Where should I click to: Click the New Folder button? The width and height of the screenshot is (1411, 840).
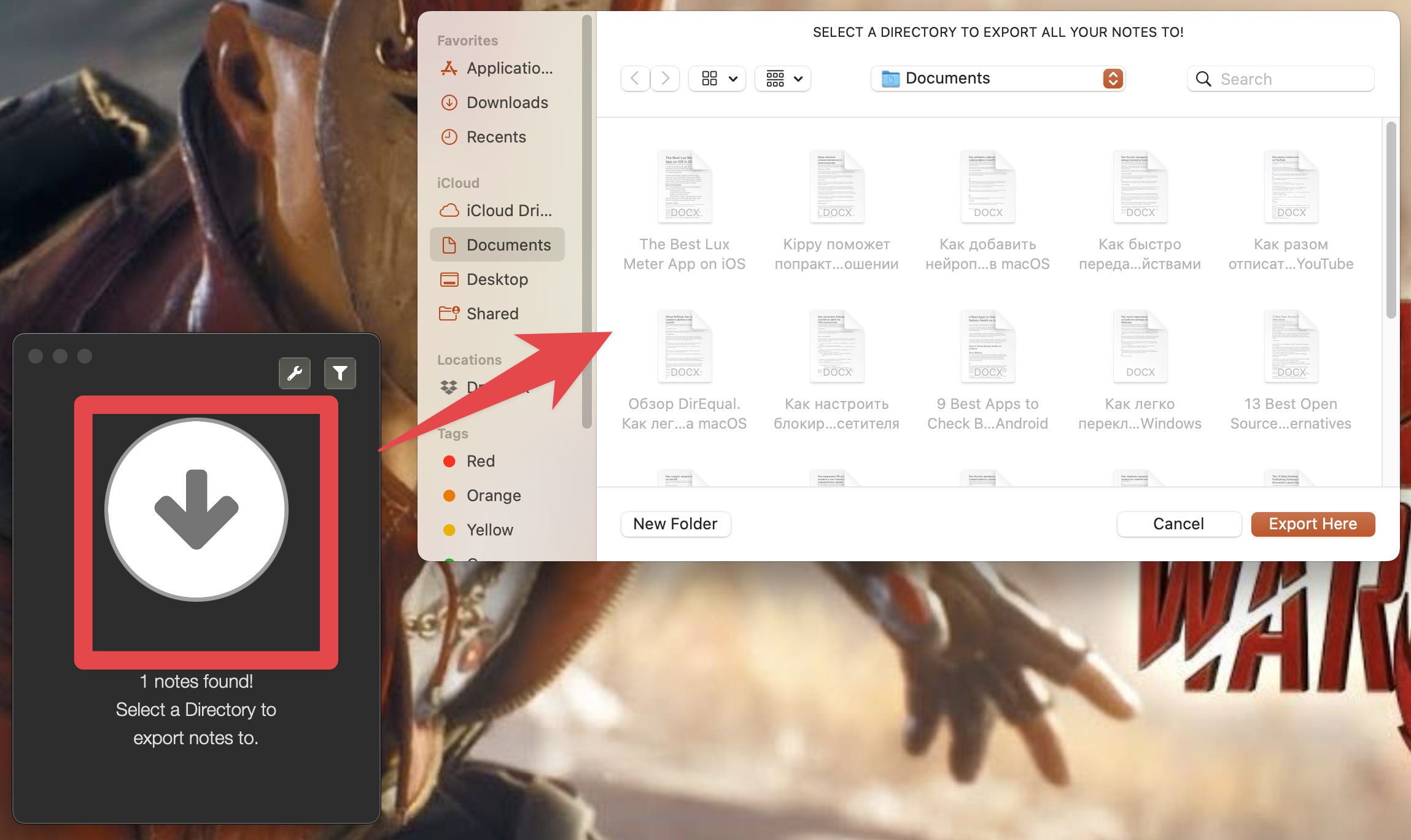[675, 524]
